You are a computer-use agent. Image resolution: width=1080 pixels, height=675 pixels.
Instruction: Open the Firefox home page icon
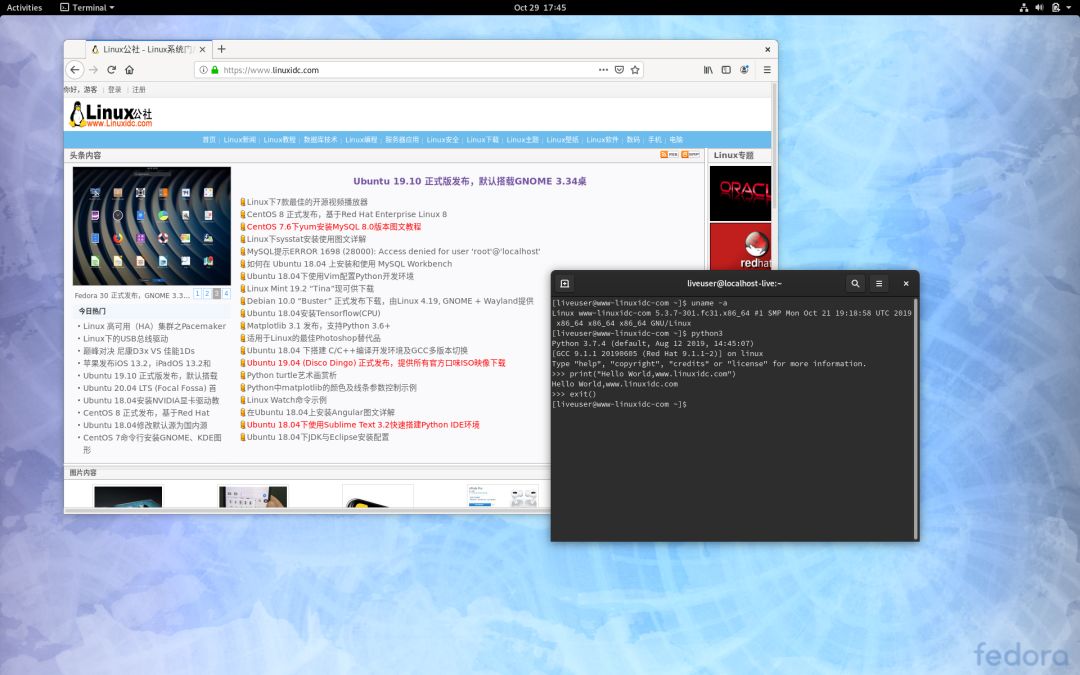point(129,70)
